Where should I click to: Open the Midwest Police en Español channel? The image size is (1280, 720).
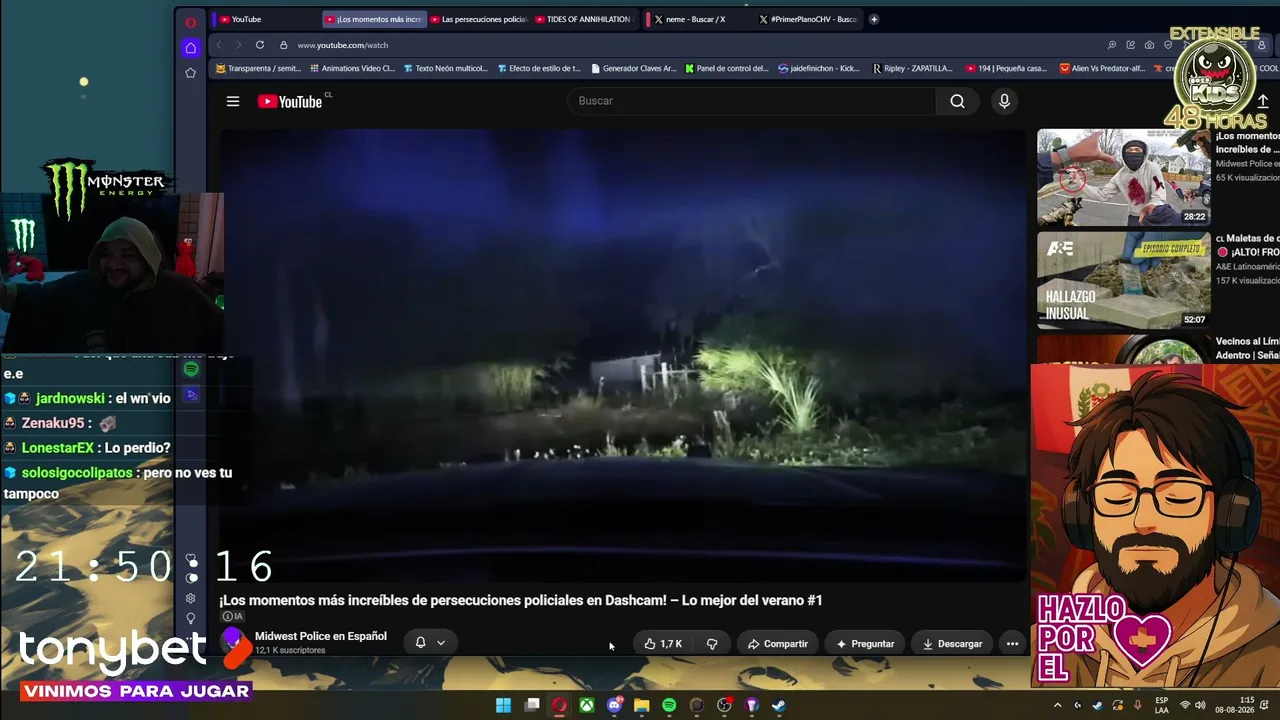pos(321,636)
